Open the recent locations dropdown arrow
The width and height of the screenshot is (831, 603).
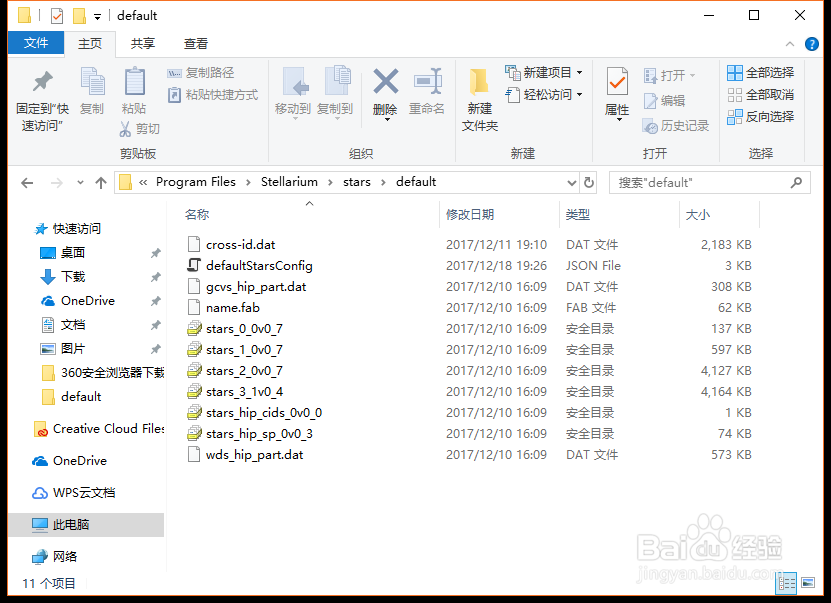[80, 183]
